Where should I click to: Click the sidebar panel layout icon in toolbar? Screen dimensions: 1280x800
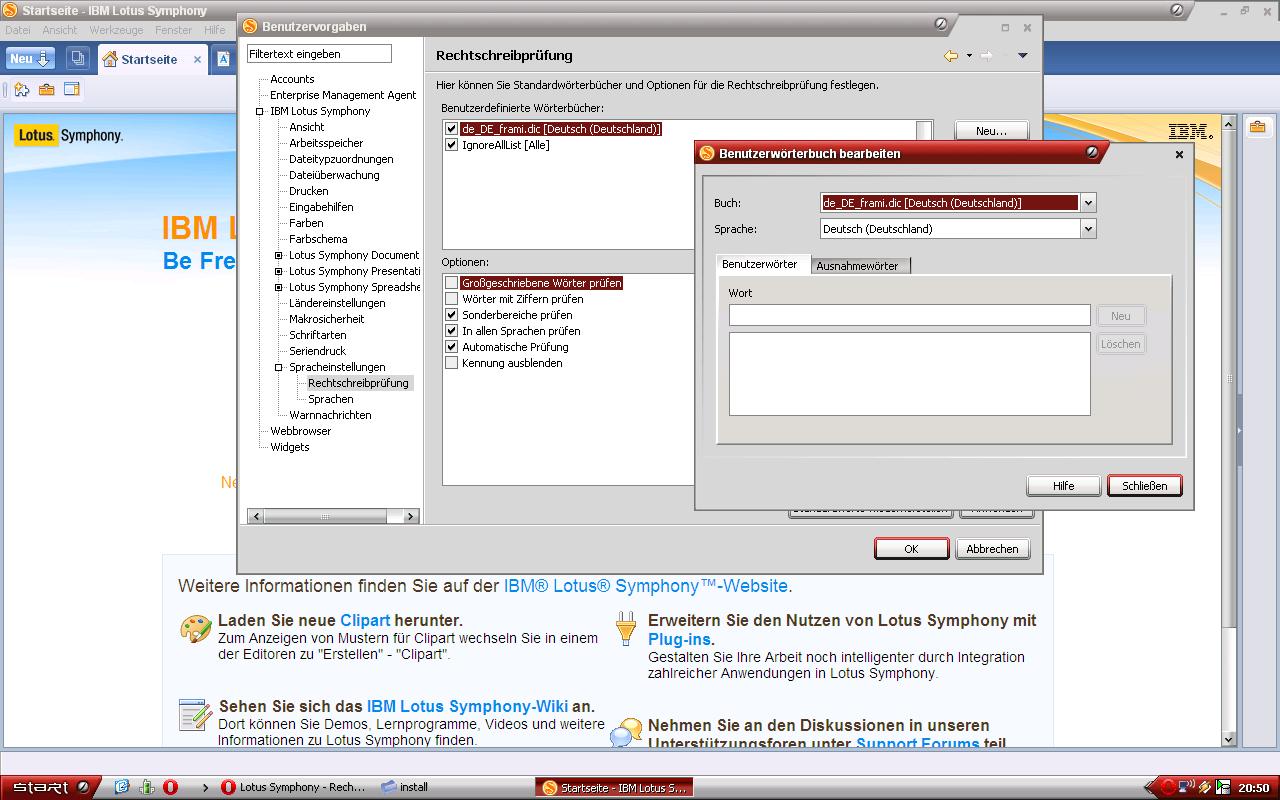[71, 89]
